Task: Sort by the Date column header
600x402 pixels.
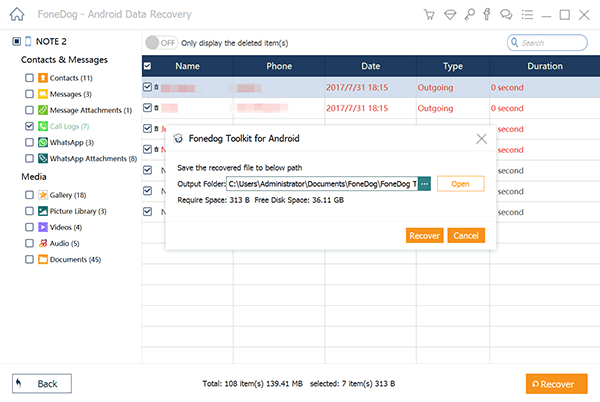Action: 370,66
